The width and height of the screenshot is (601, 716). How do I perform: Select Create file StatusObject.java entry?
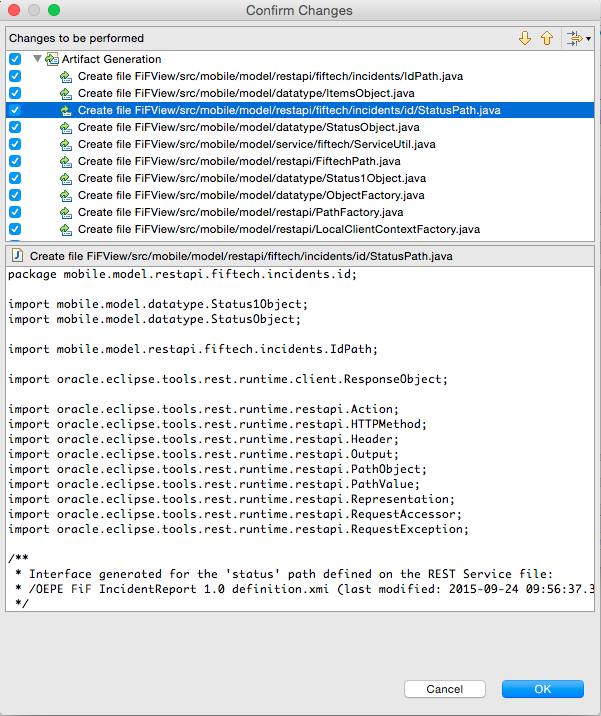pyautogui.click(x=248, y=127)
